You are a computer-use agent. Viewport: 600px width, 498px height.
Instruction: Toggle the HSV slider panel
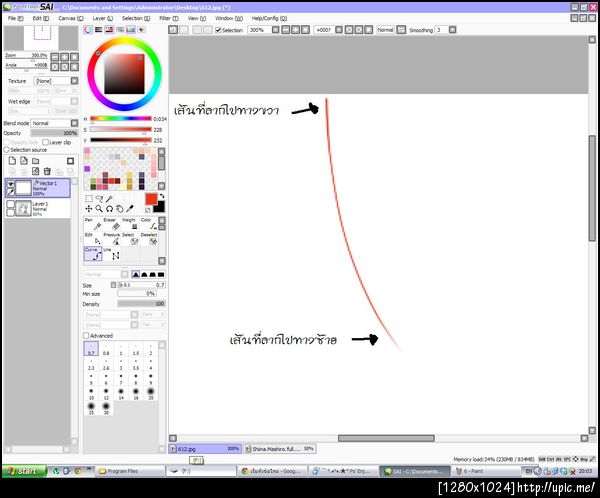109,29
